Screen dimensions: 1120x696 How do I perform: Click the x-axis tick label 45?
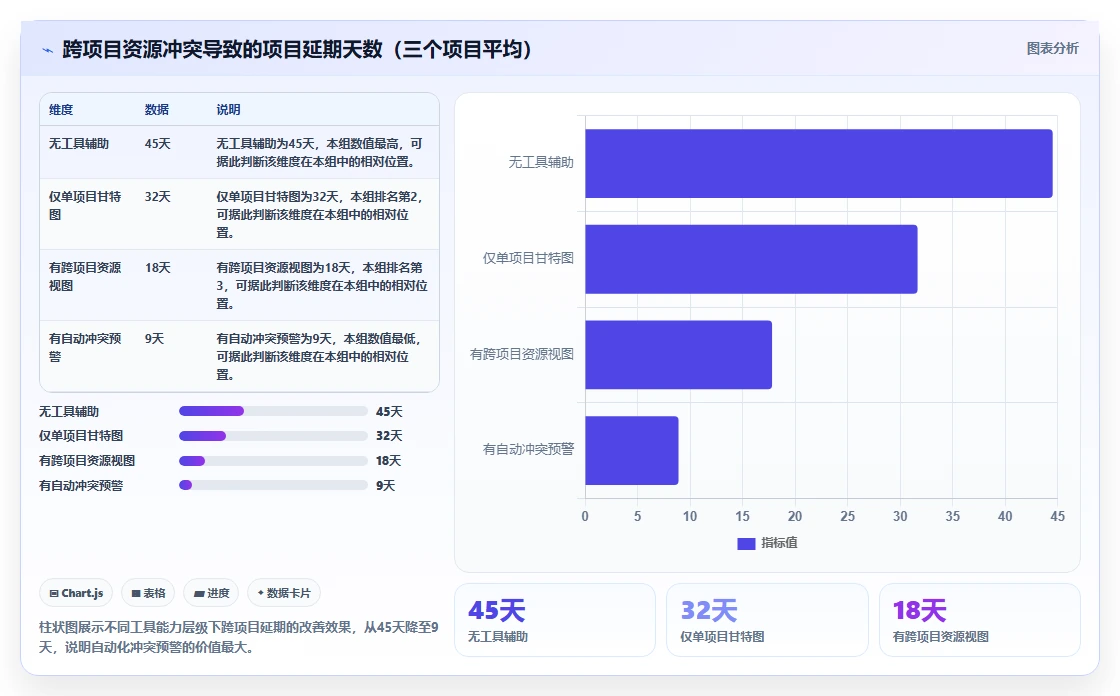pyautogui.click(x=1057, y=516)
